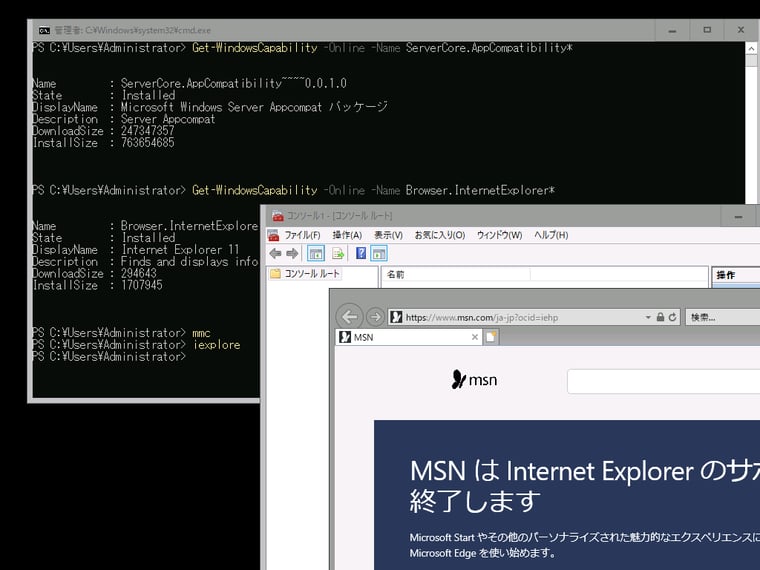The image size is (760, 570).
Task: Close the cmd.exe window
Action: (741, 30)
